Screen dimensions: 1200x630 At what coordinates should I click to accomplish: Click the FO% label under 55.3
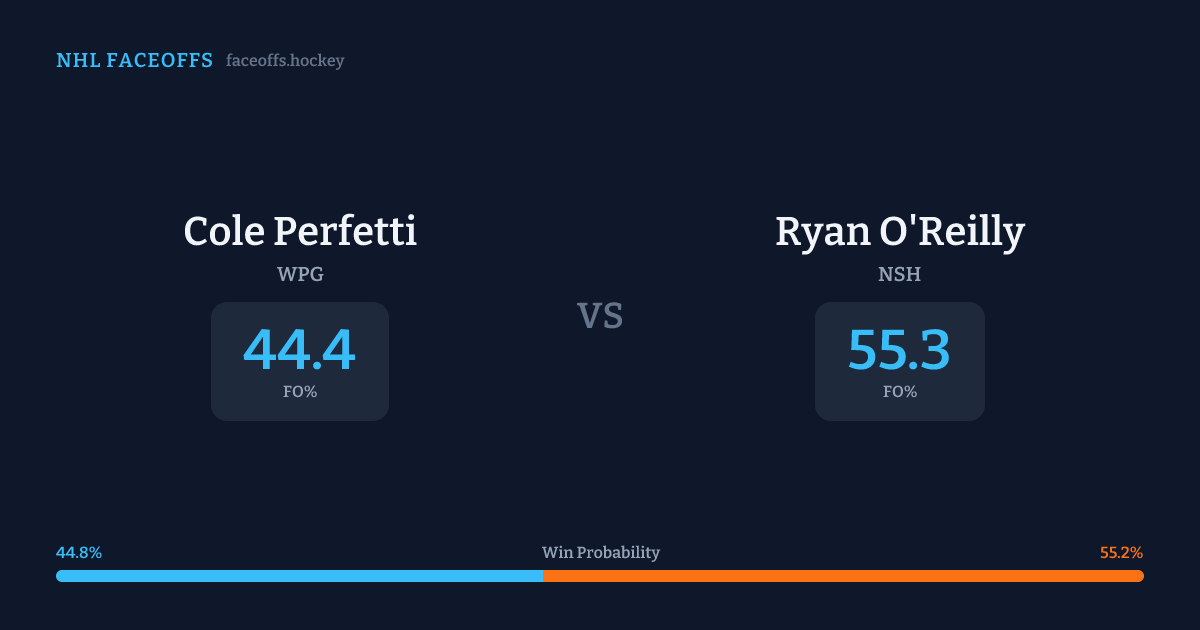(900, 392)
